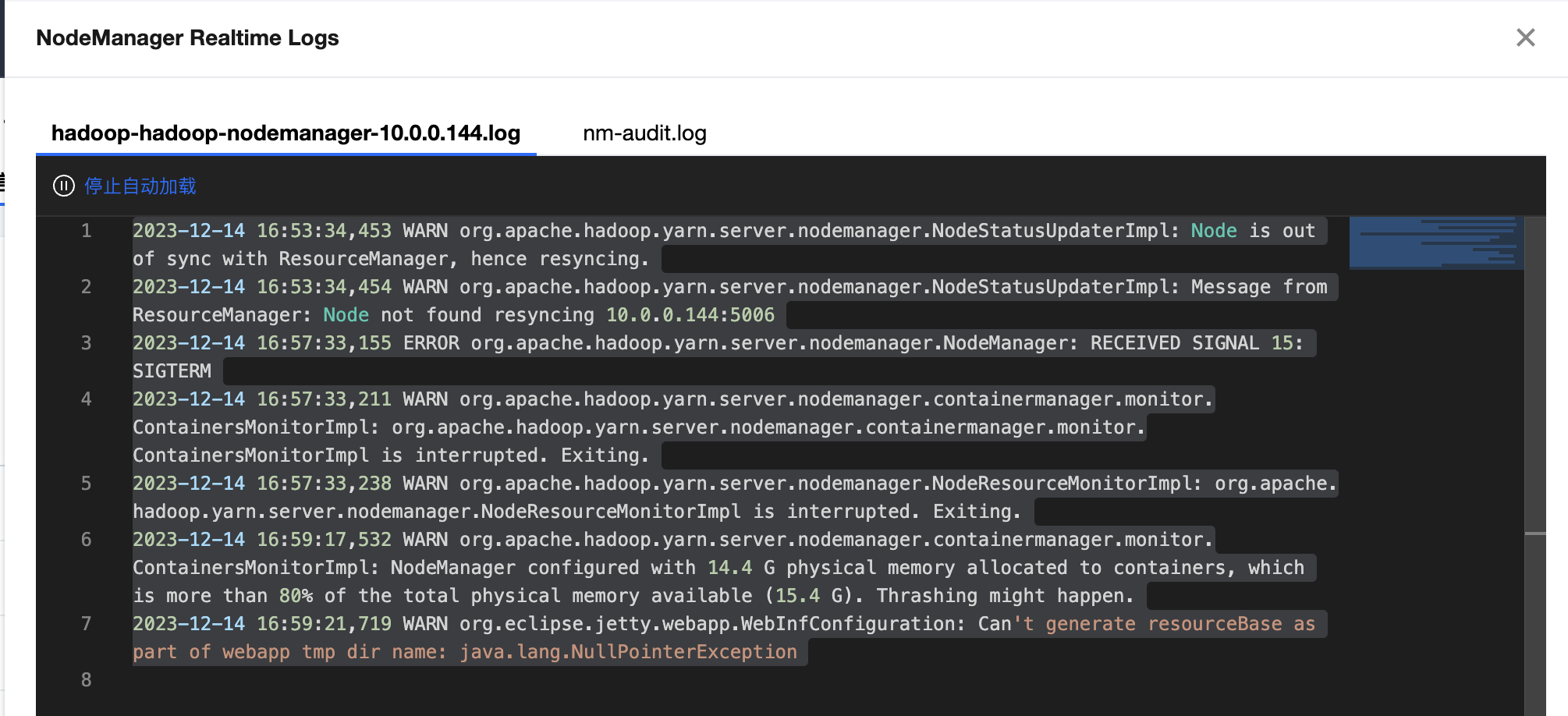The height and width of the screenshot is (716, 1568).
Task: Click the text 'Message from' in line 2
Action: pos(1259,287)
